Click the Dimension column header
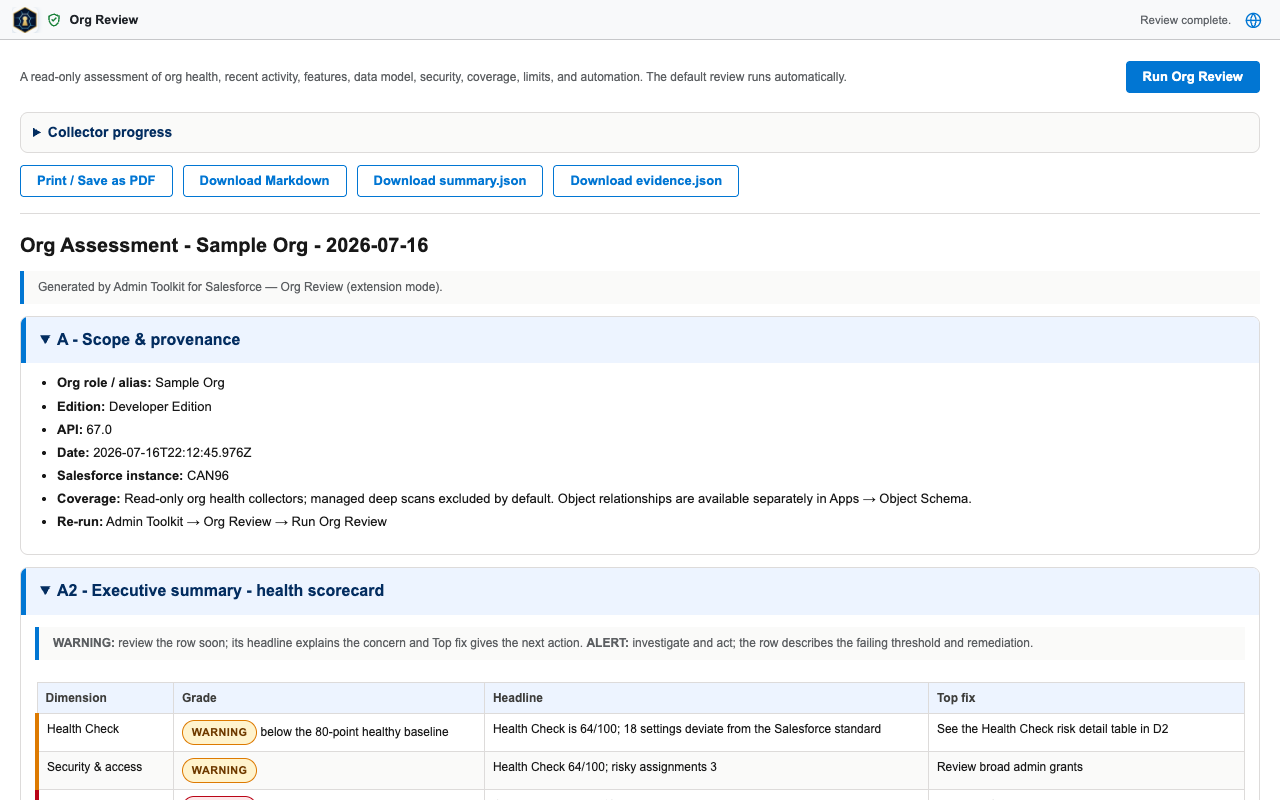 (105, 698)
